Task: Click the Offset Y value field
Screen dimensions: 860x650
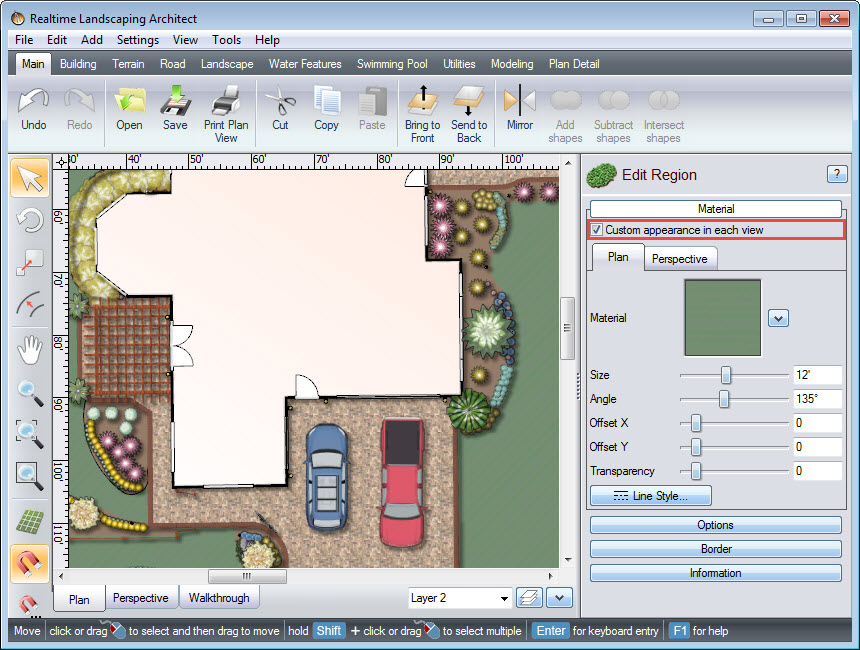Action: tap(817, 447)
